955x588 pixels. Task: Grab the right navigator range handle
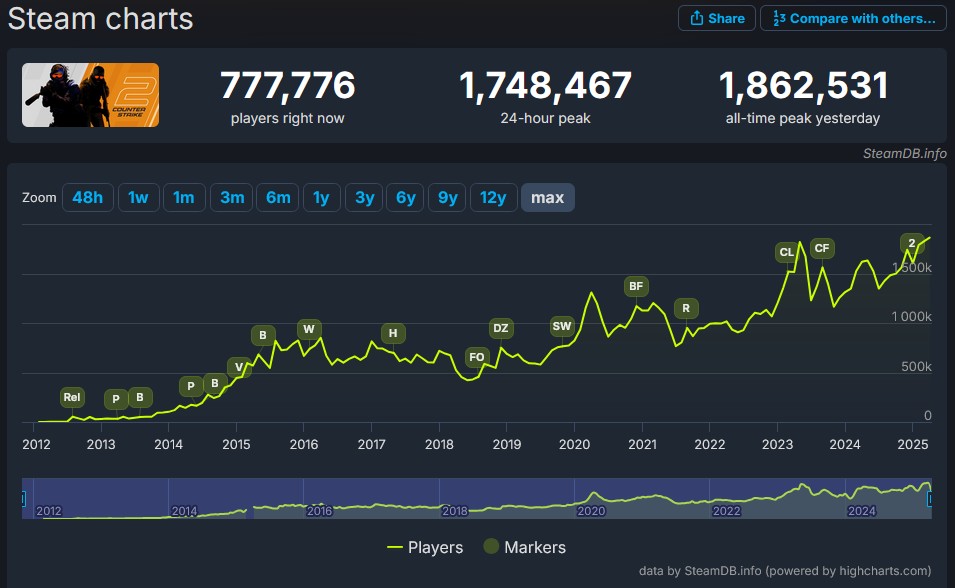point(930,499)
